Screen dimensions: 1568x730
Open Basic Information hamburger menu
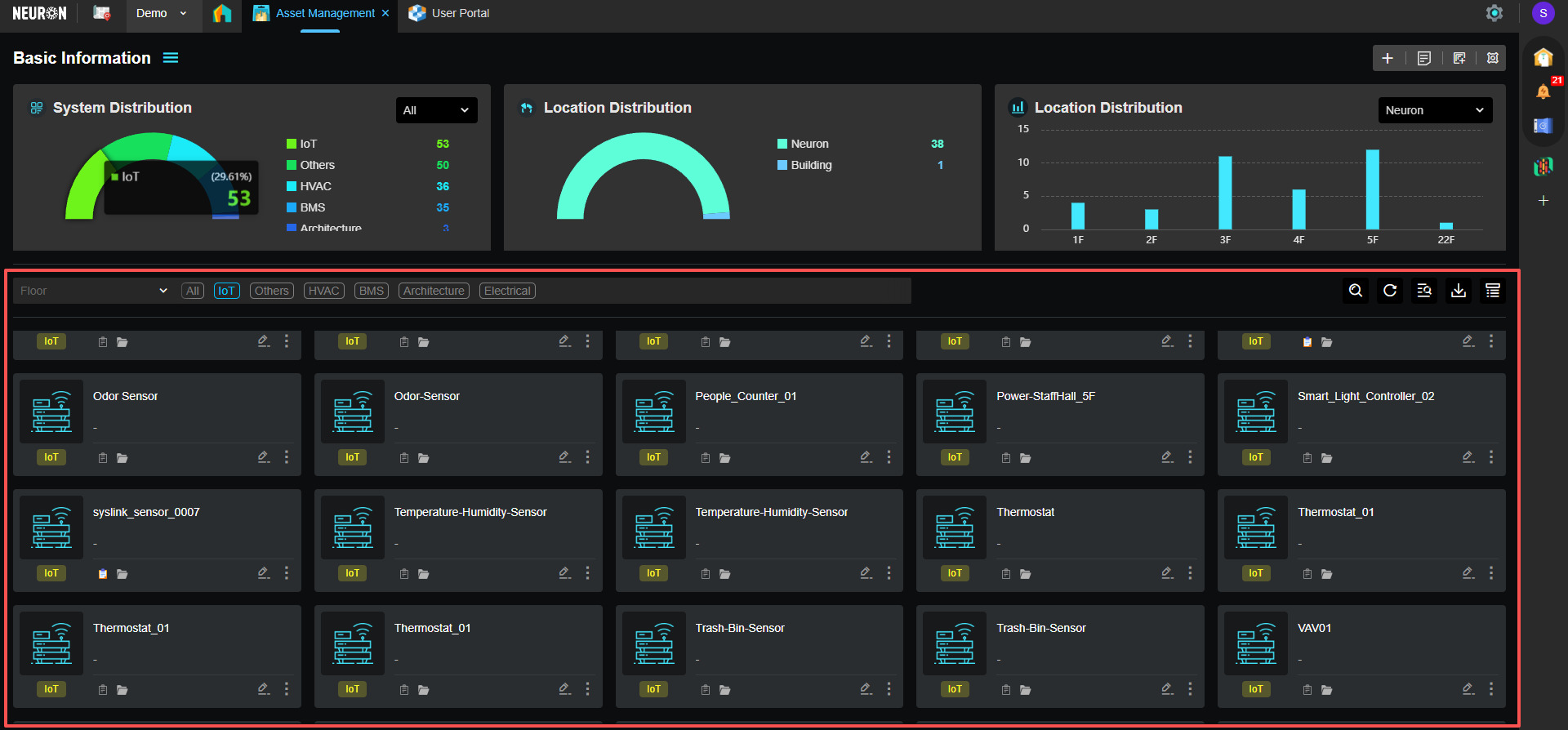pos(171,58)
